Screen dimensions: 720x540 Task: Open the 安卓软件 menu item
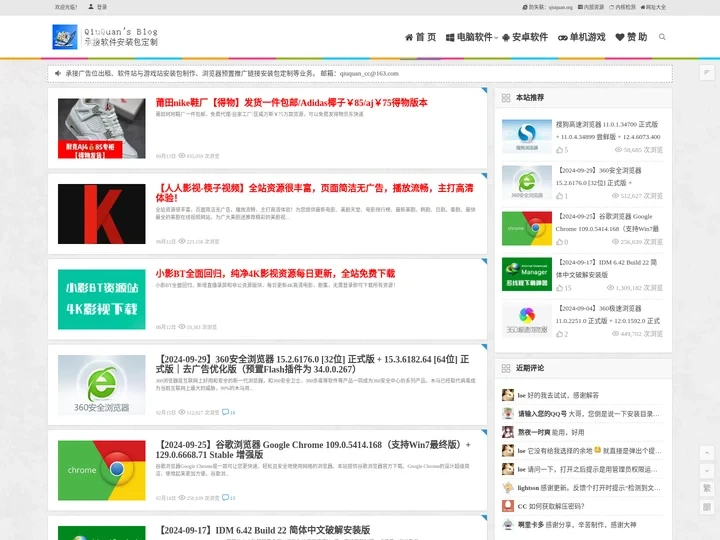pyautogui.click(x=525, y=37)
